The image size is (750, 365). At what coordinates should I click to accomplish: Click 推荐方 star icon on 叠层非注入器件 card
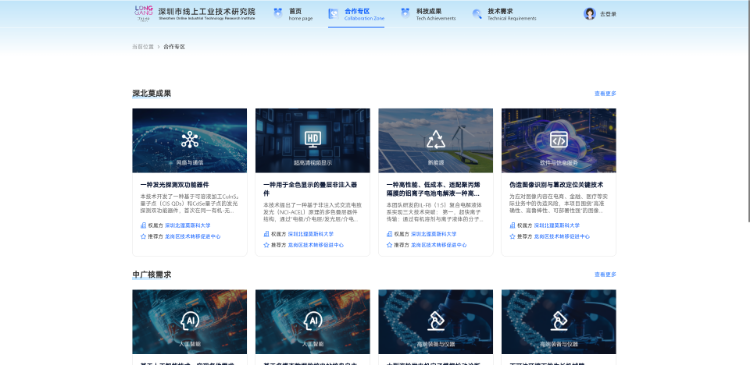point(266,245)
